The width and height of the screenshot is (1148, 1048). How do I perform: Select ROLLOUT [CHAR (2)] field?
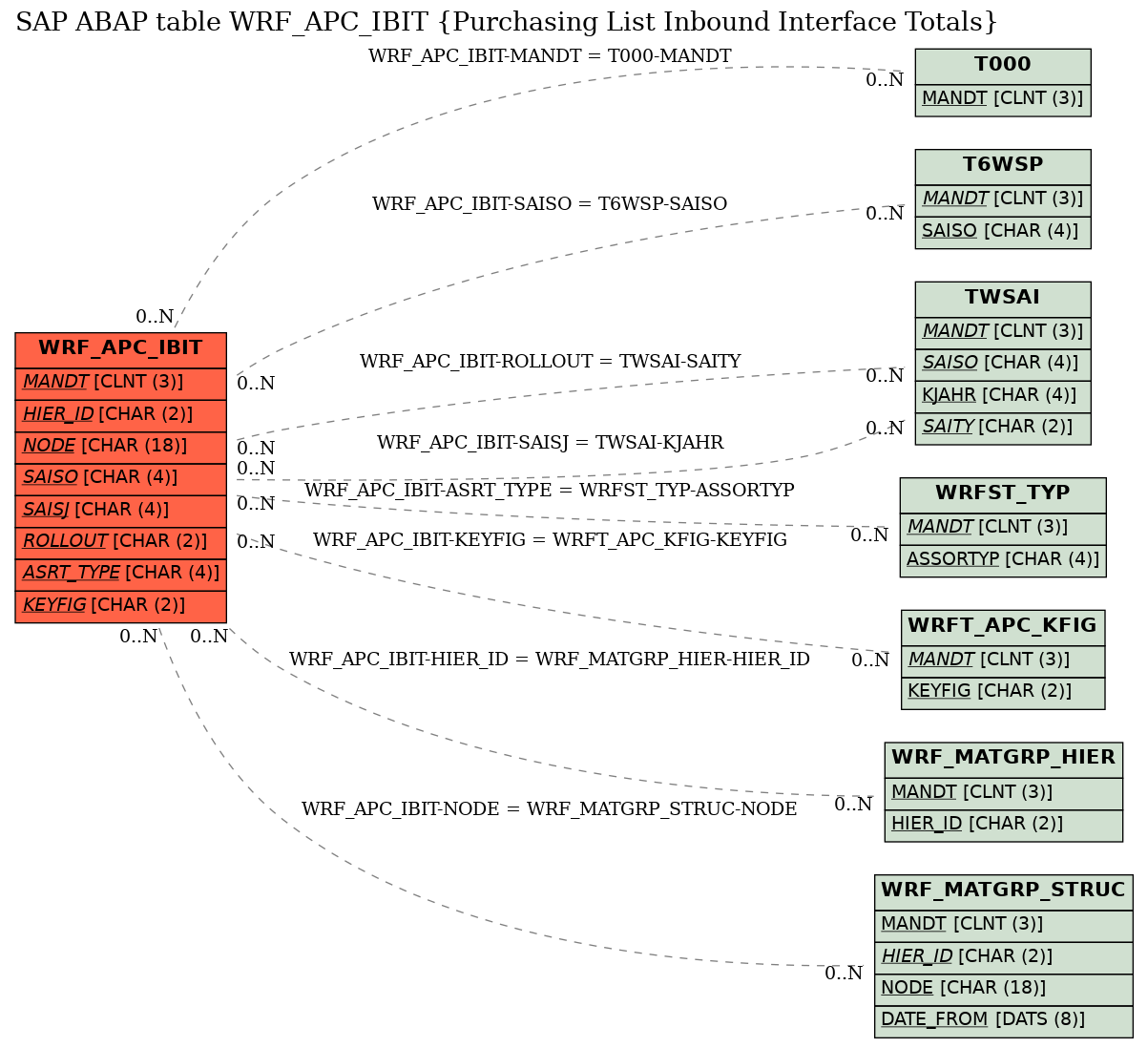(121, 541)
